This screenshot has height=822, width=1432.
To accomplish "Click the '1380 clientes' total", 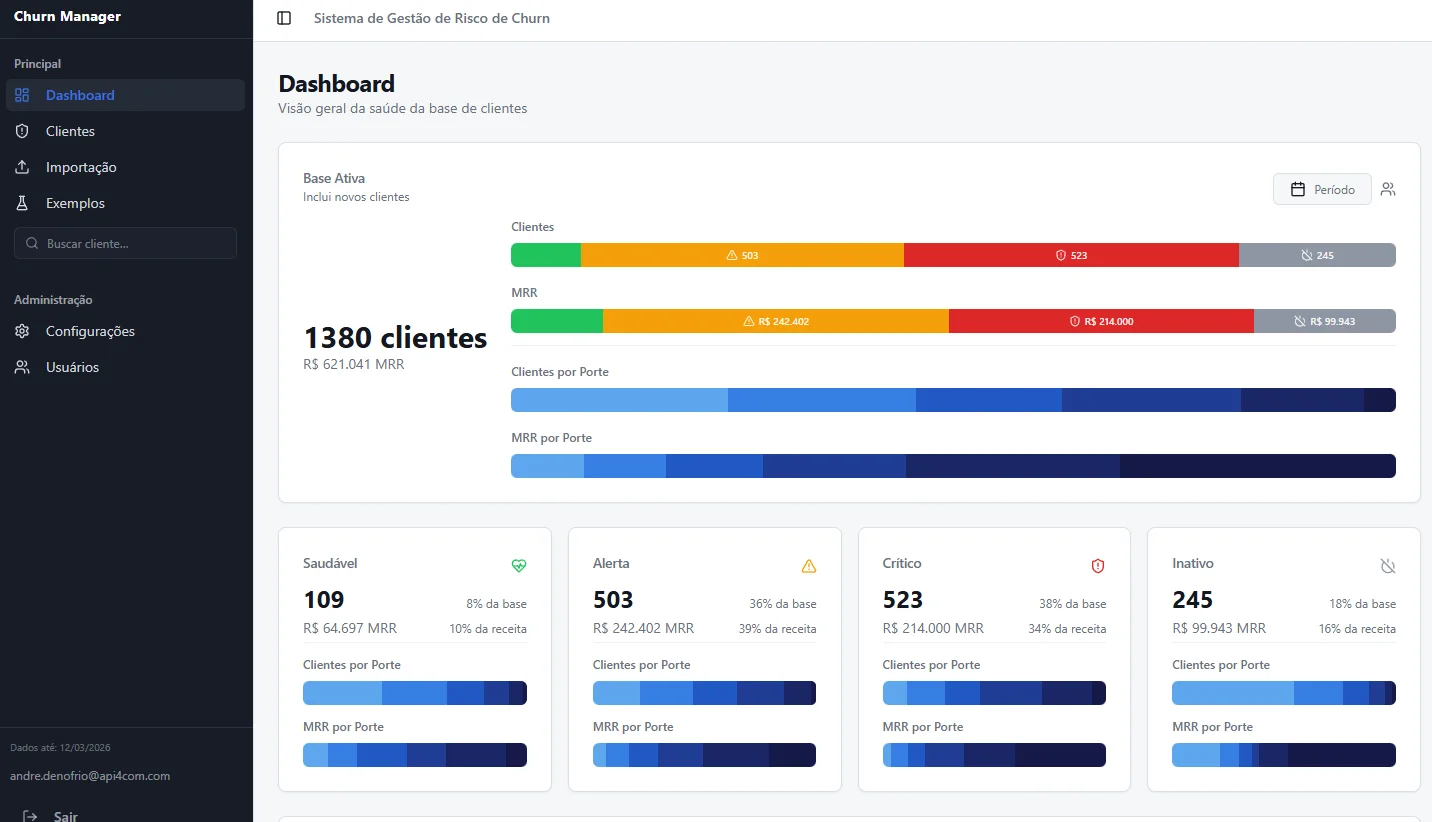I will [395, 337].
